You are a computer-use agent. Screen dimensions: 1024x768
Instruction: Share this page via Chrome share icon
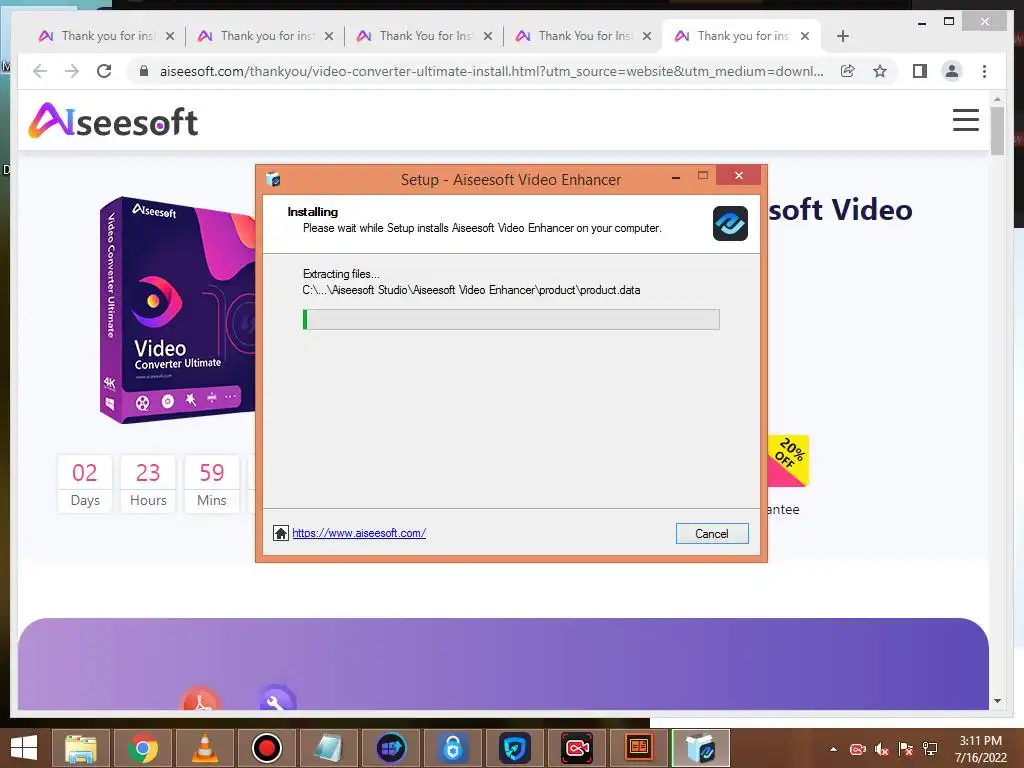[x=848, y=71]
